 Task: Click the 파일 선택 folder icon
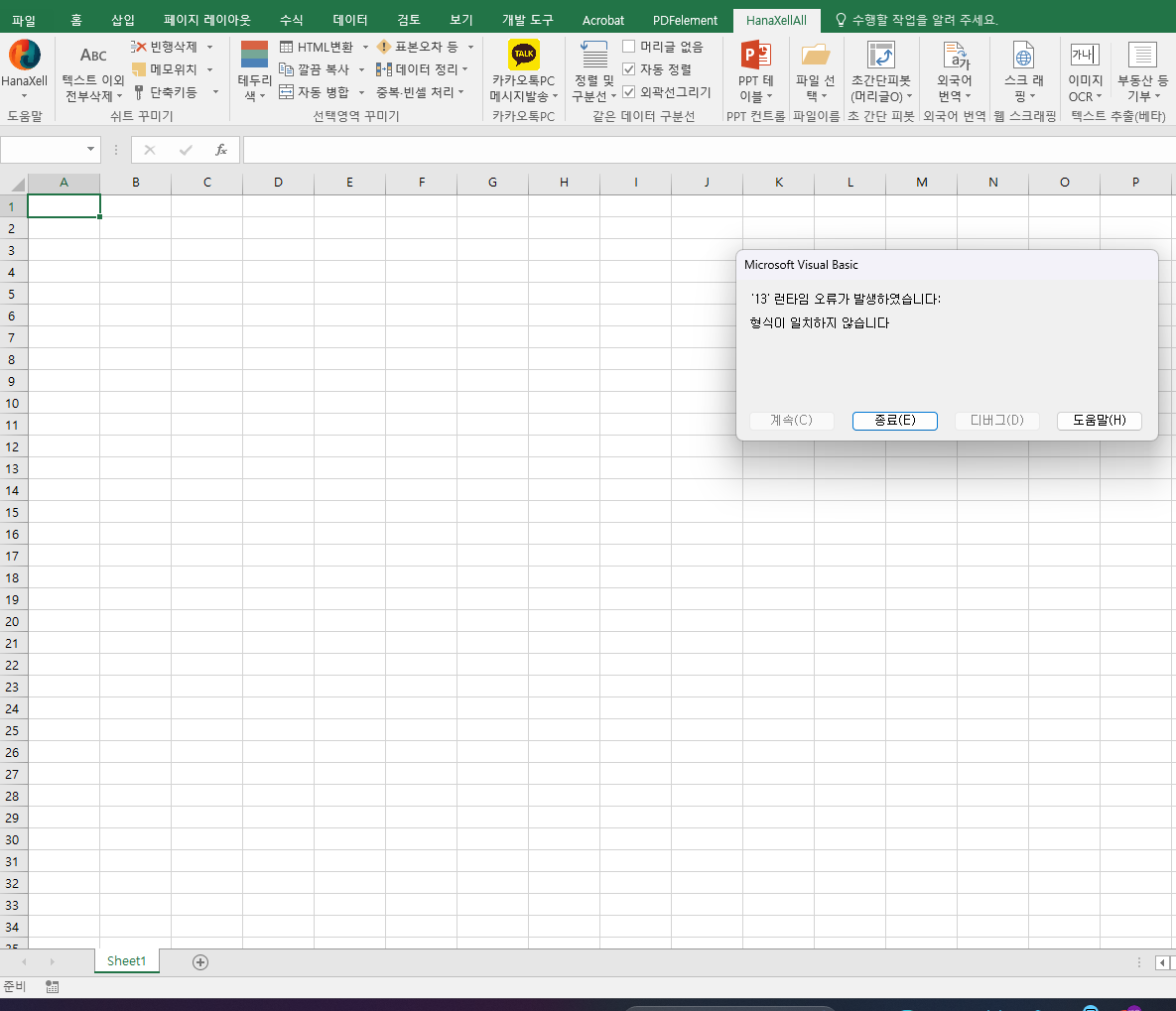[815, 55]
